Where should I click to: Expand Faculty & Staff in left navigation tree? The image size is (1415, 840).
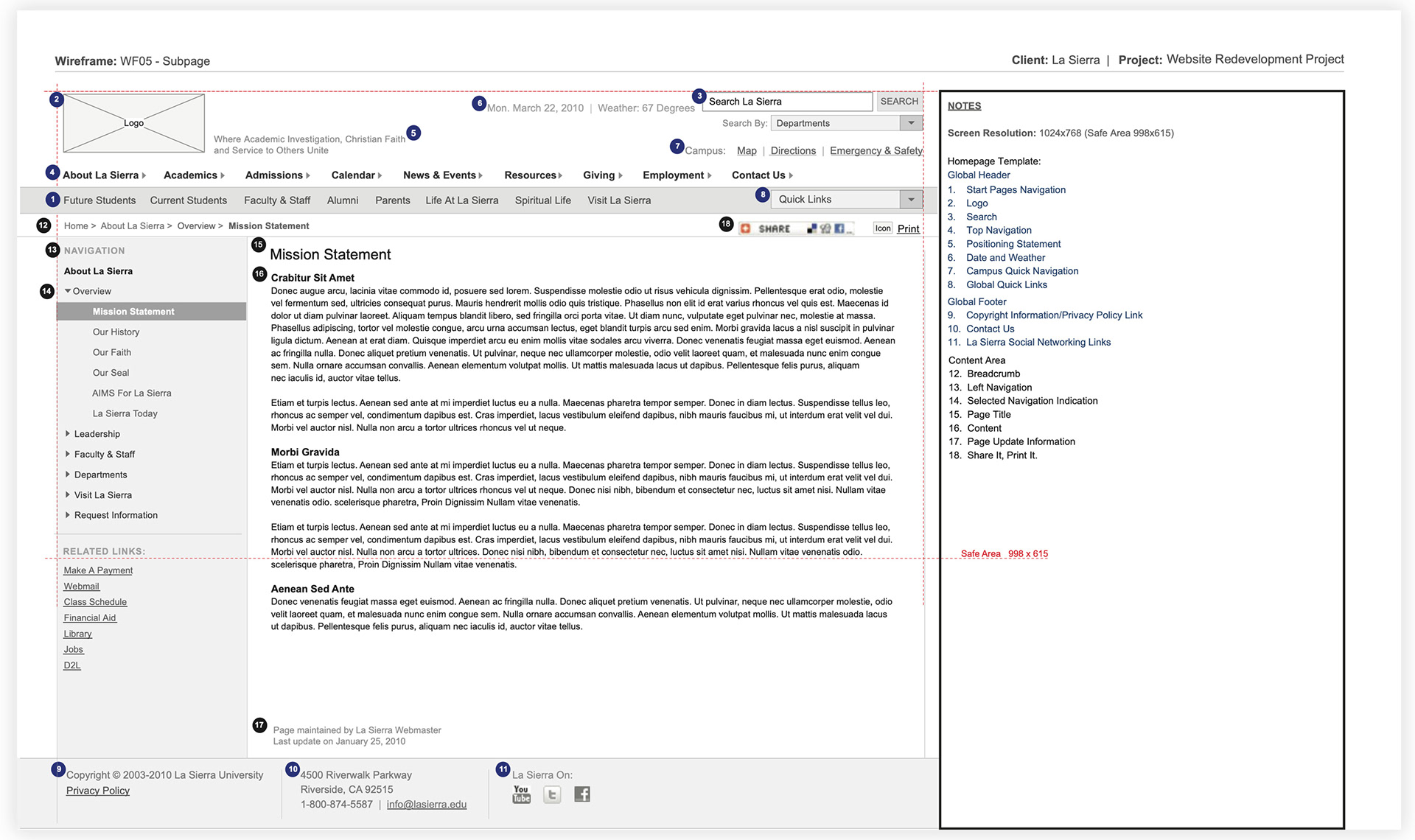coord(68,454)
